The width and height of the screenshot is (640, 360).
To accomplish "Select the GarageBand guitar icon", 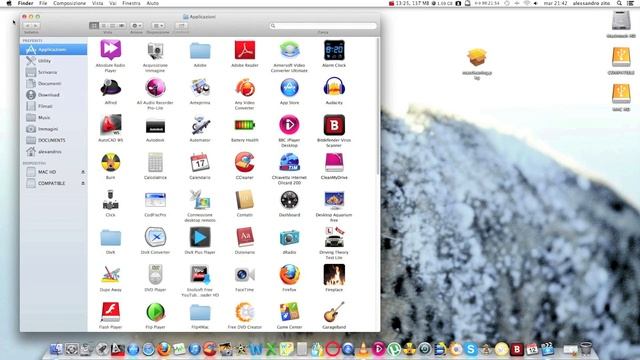I will click(334, 312).
